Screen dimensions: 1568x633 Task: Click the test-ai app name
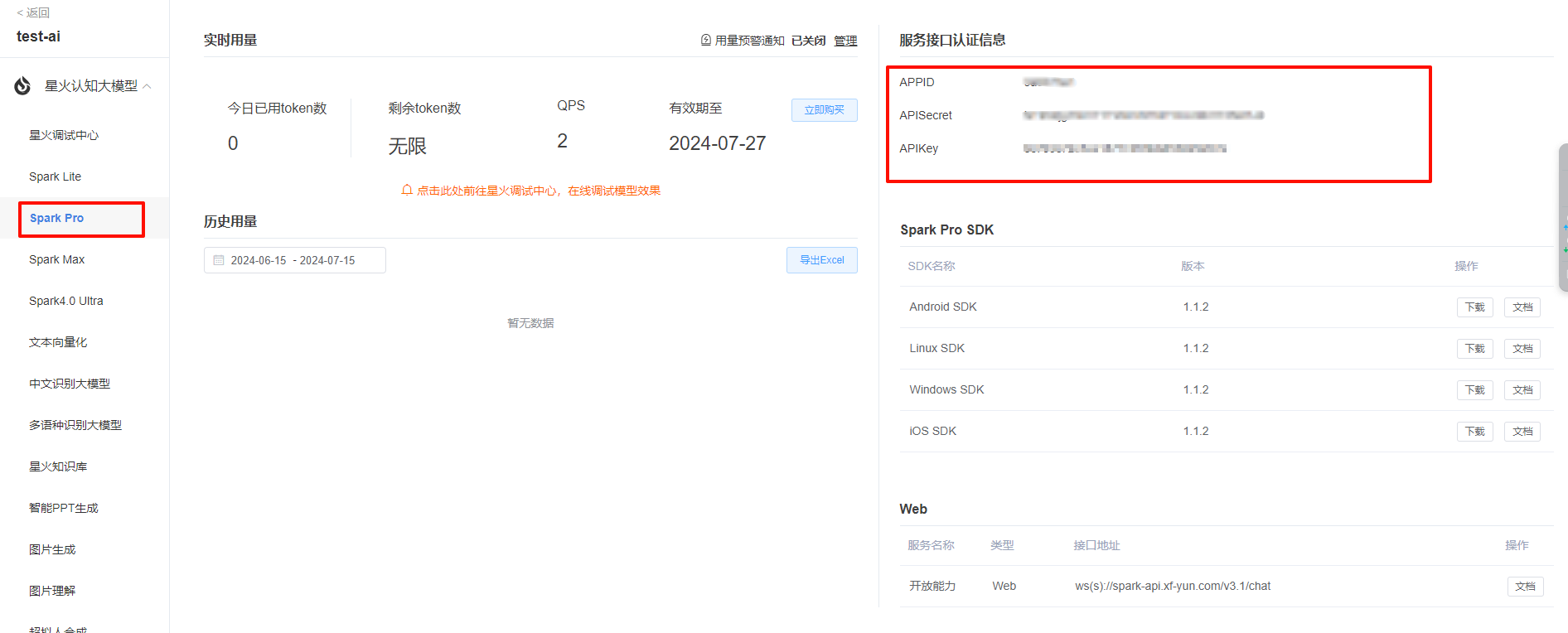(38, 36)
